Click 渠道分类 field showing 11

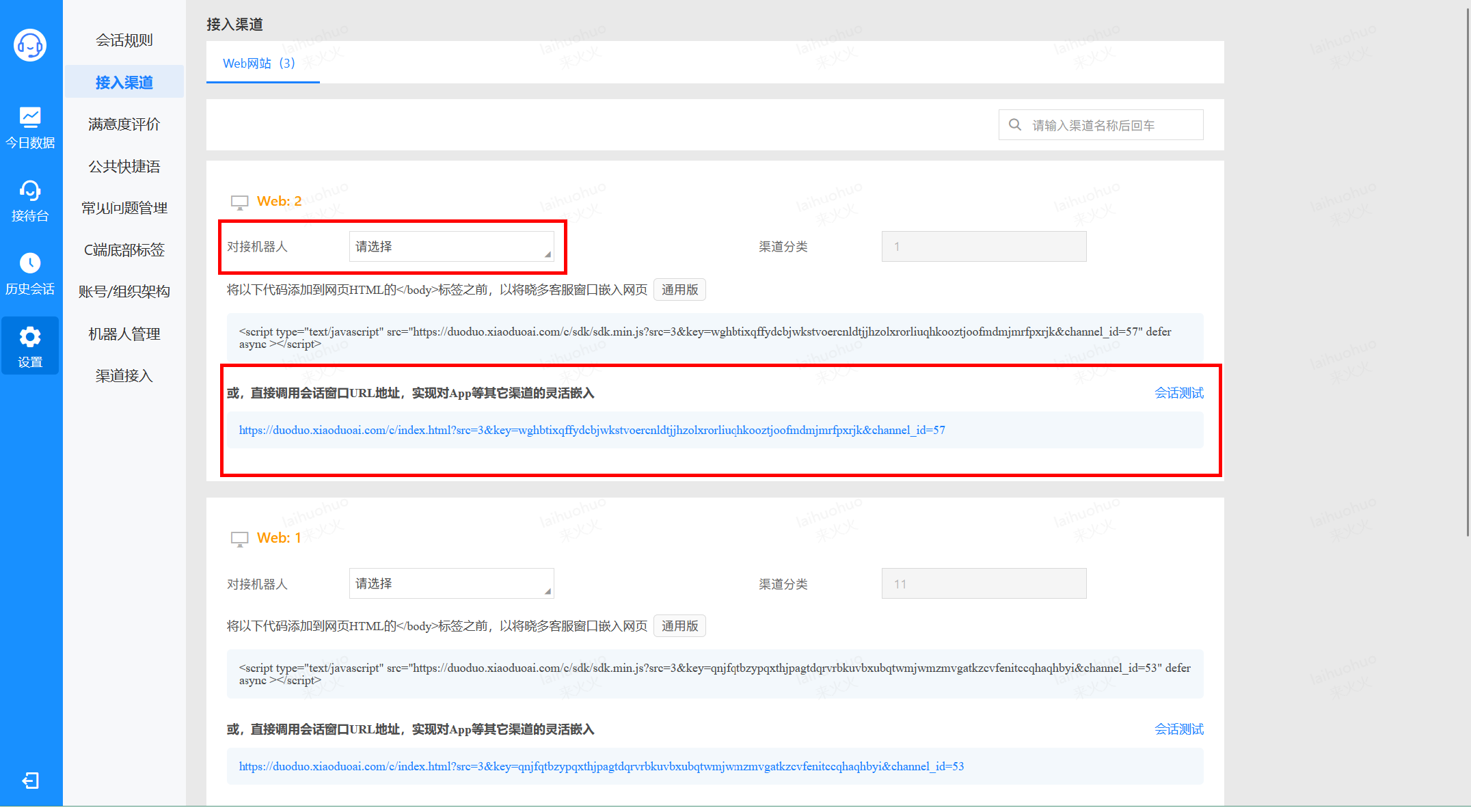pos(984,584)
